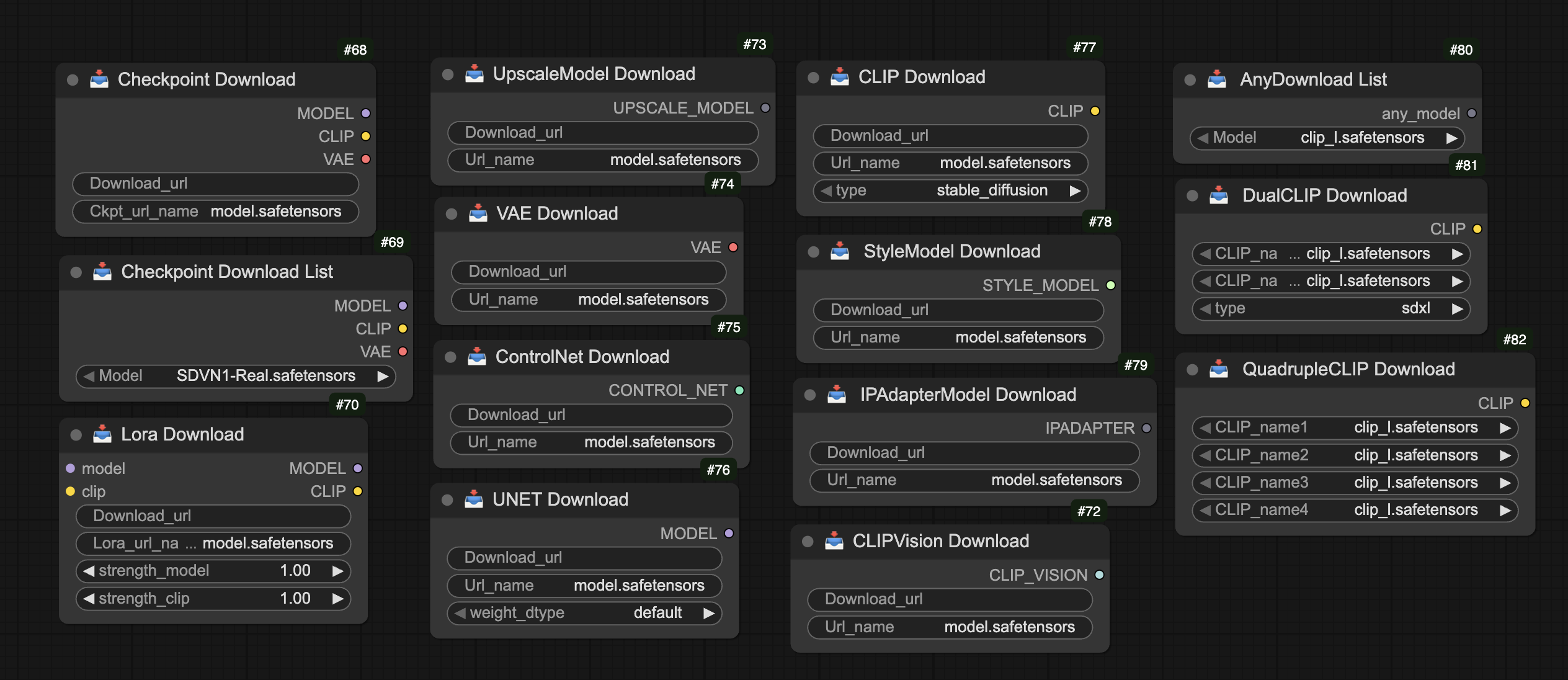Select the UNET Download node title
Screen dimensions: 1568x680
click(560, 499)
